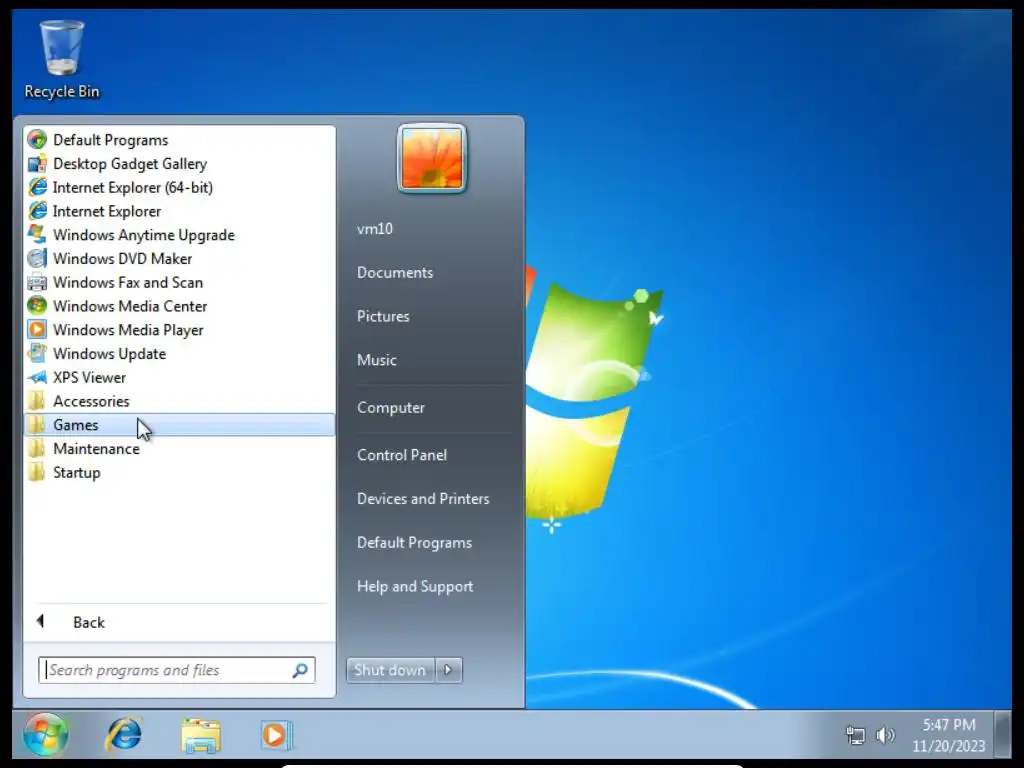This screenshot has width=1024, height=768.
Task: Open Control Panel
Action: 402,455
